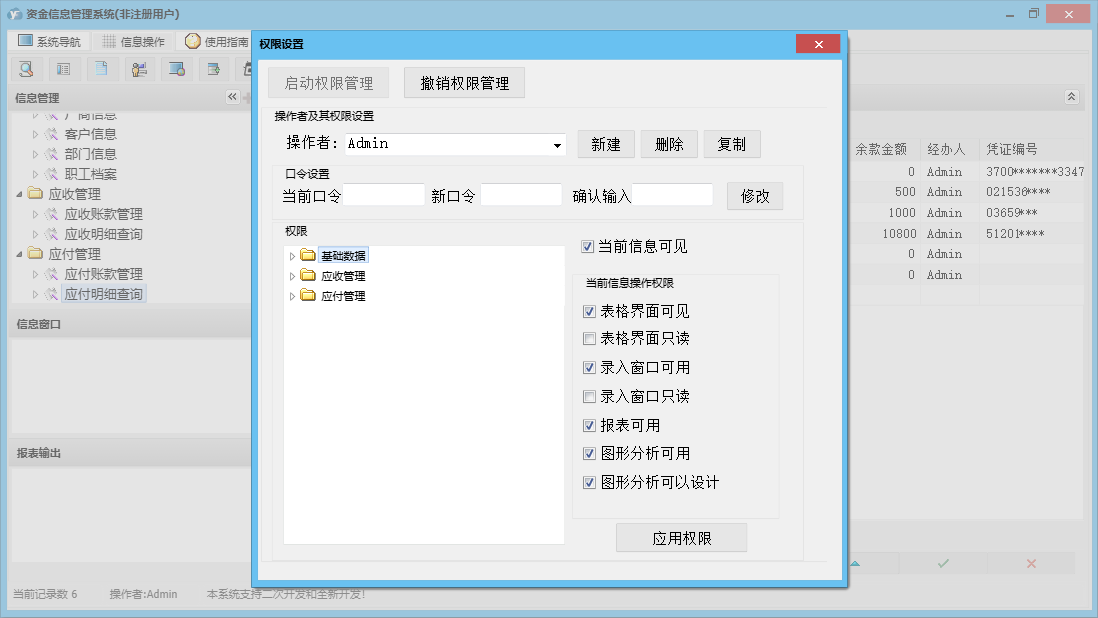Collapse 应付管理 group in left sidebar
1098x618 pixels.
point(20,254)
